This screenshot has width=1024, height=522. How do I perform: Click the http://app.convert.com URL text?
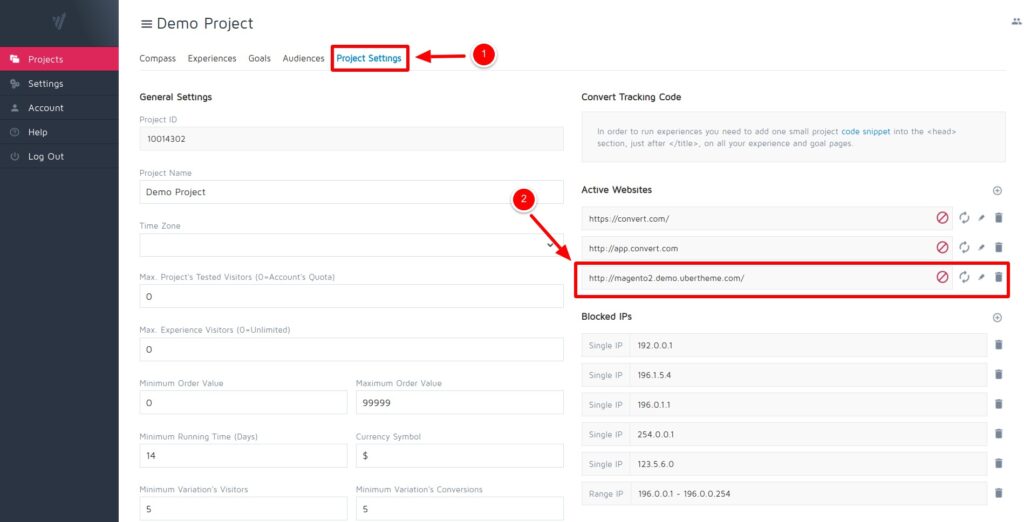[633, 248]
